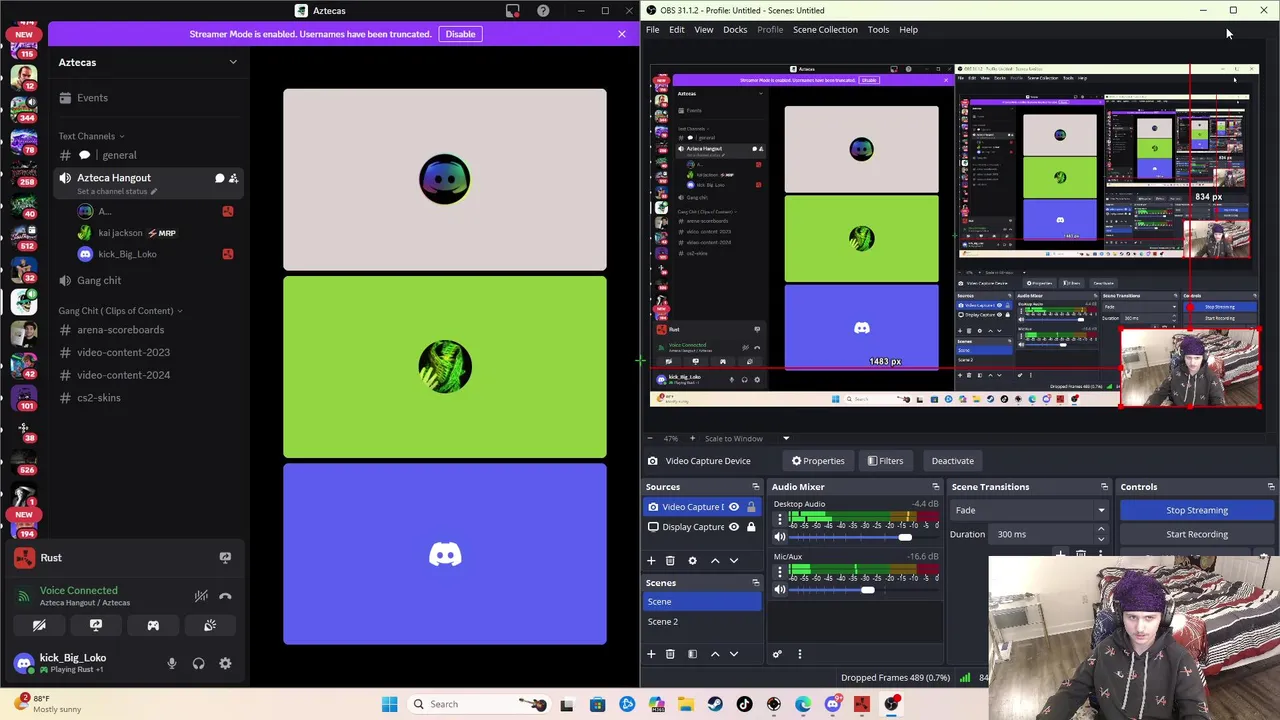Screen dimensions: 1280x720
Task: Click Deactivate for the capture device
Action: 953,461
